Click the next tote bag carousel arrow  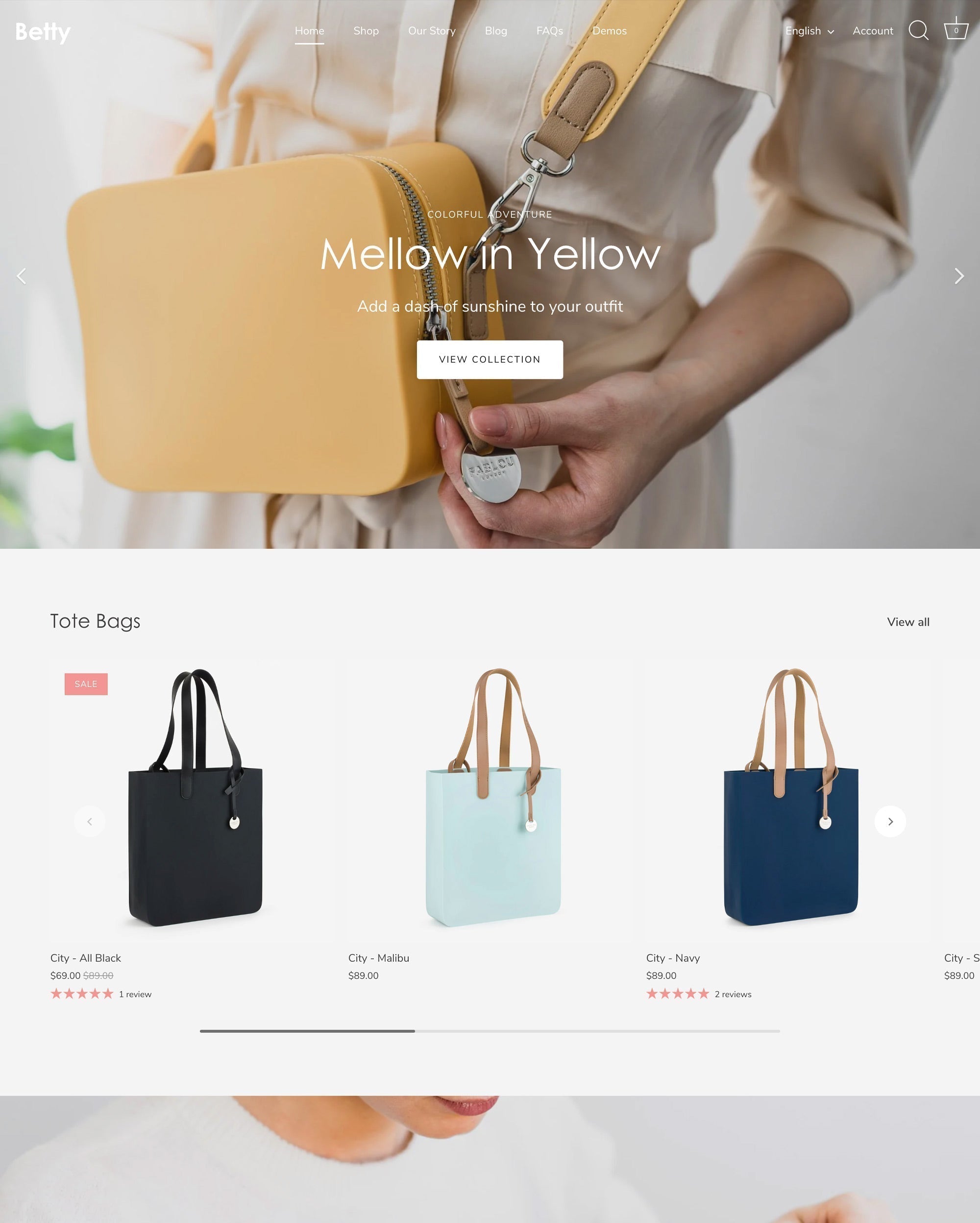pyautogui.click(x=890, y=821)
